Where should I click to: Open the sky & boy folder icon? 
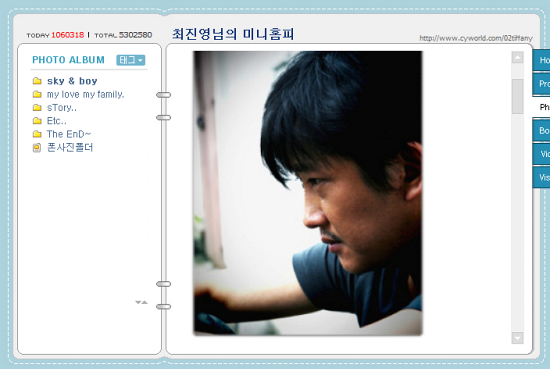click(37, 81)
